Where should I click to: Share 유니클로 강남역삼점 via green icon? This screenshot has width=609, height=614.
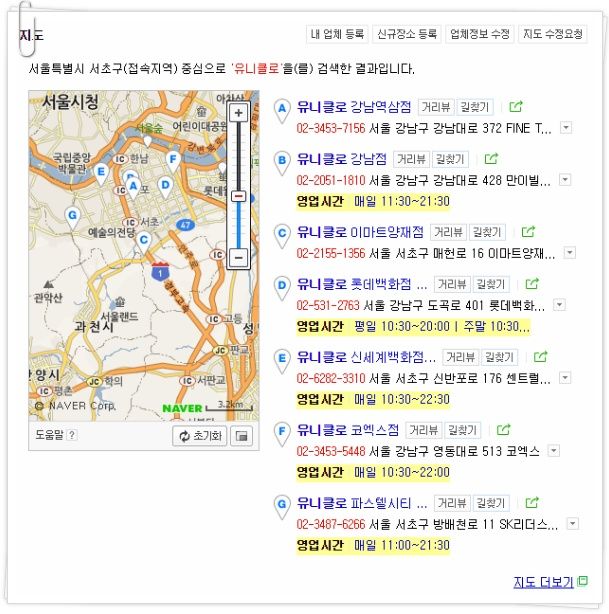tap(516, 106)
